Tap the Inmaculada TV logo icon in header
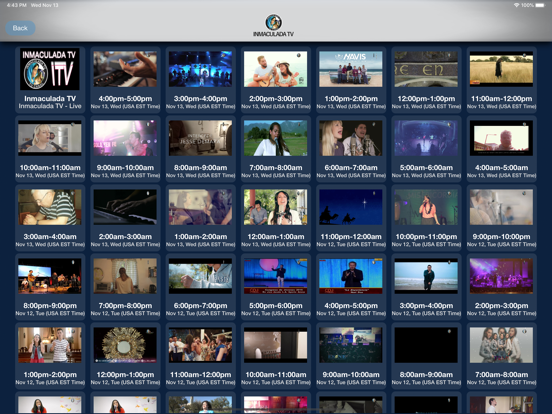552x414 pixels. (274, 22)
